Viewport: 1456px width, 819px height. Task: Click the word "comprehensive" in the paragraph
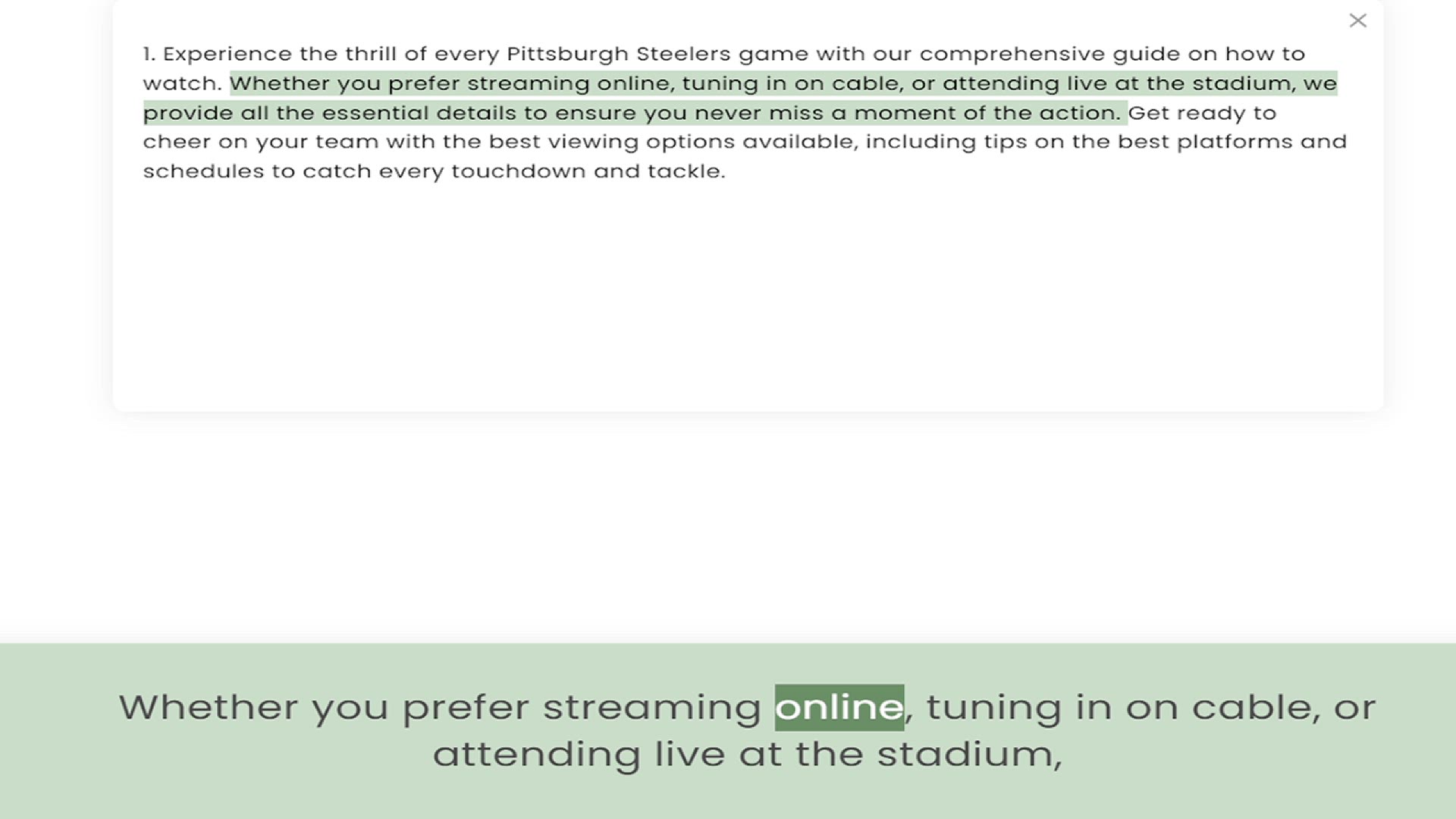click(x=1012, y=54)
